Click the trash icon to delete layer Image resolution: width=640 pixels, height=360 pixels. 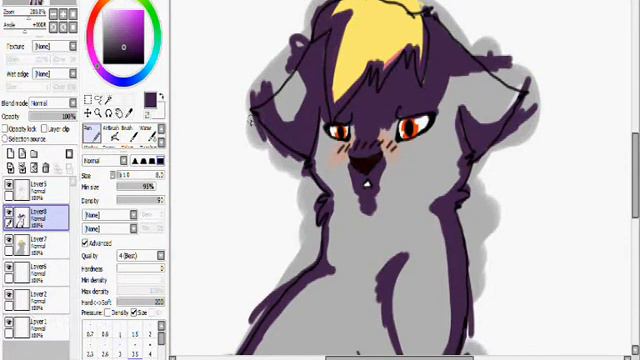[x=46, y=167]
